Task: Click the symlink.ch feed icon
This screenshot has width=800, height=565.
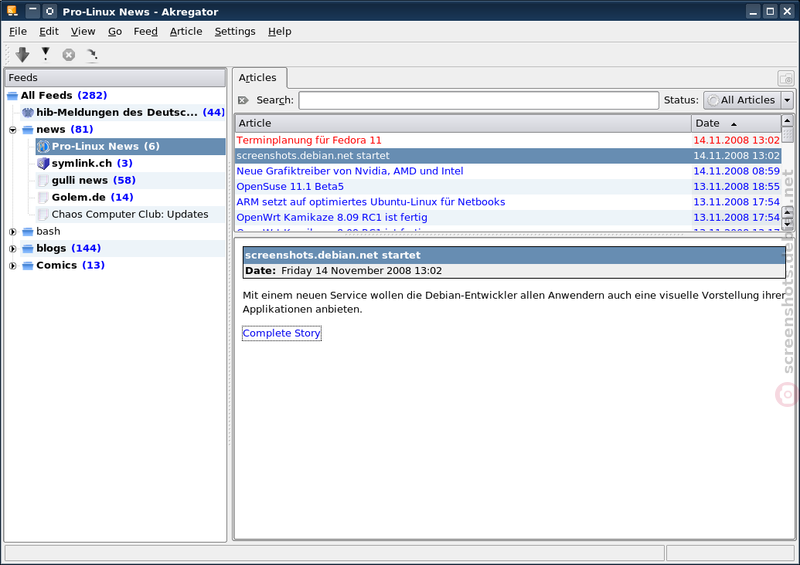Action: [x=43, y=163]
